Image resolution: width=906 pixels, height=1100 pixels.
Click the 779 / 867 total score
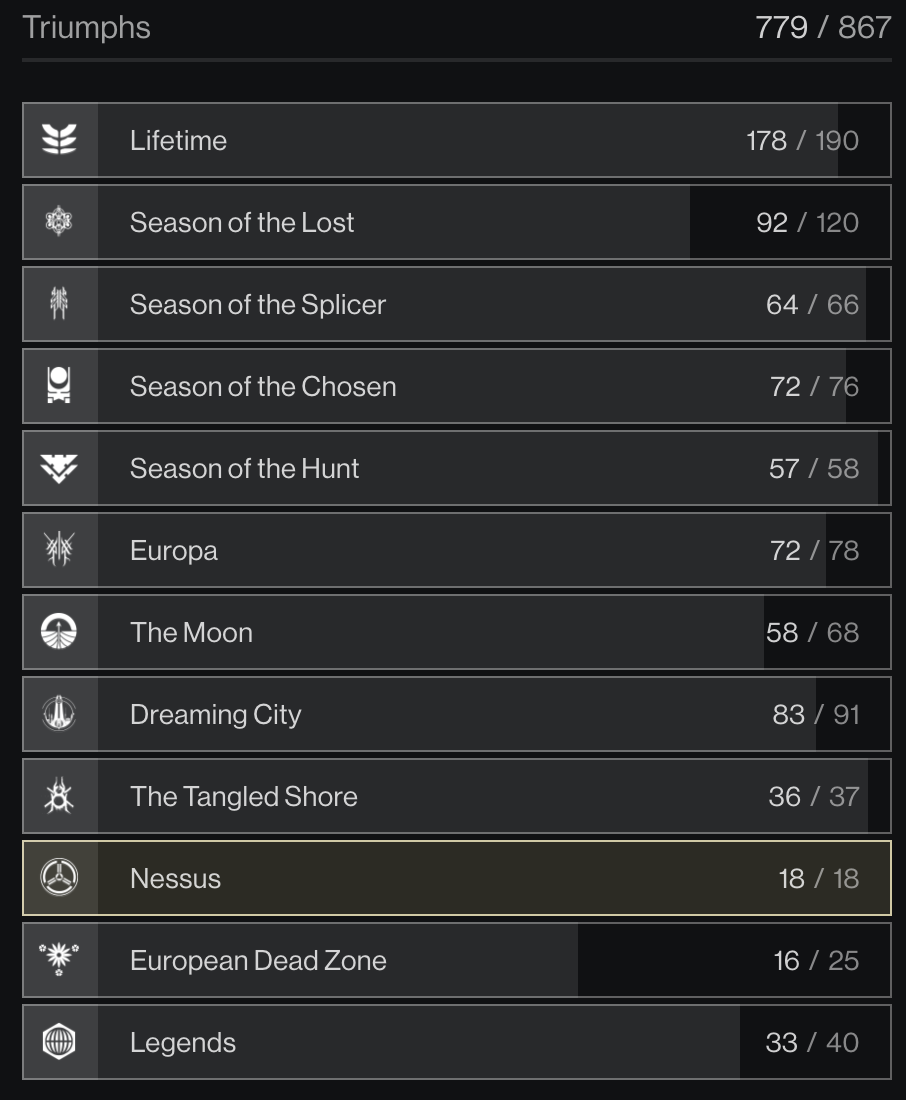point(823,27)
